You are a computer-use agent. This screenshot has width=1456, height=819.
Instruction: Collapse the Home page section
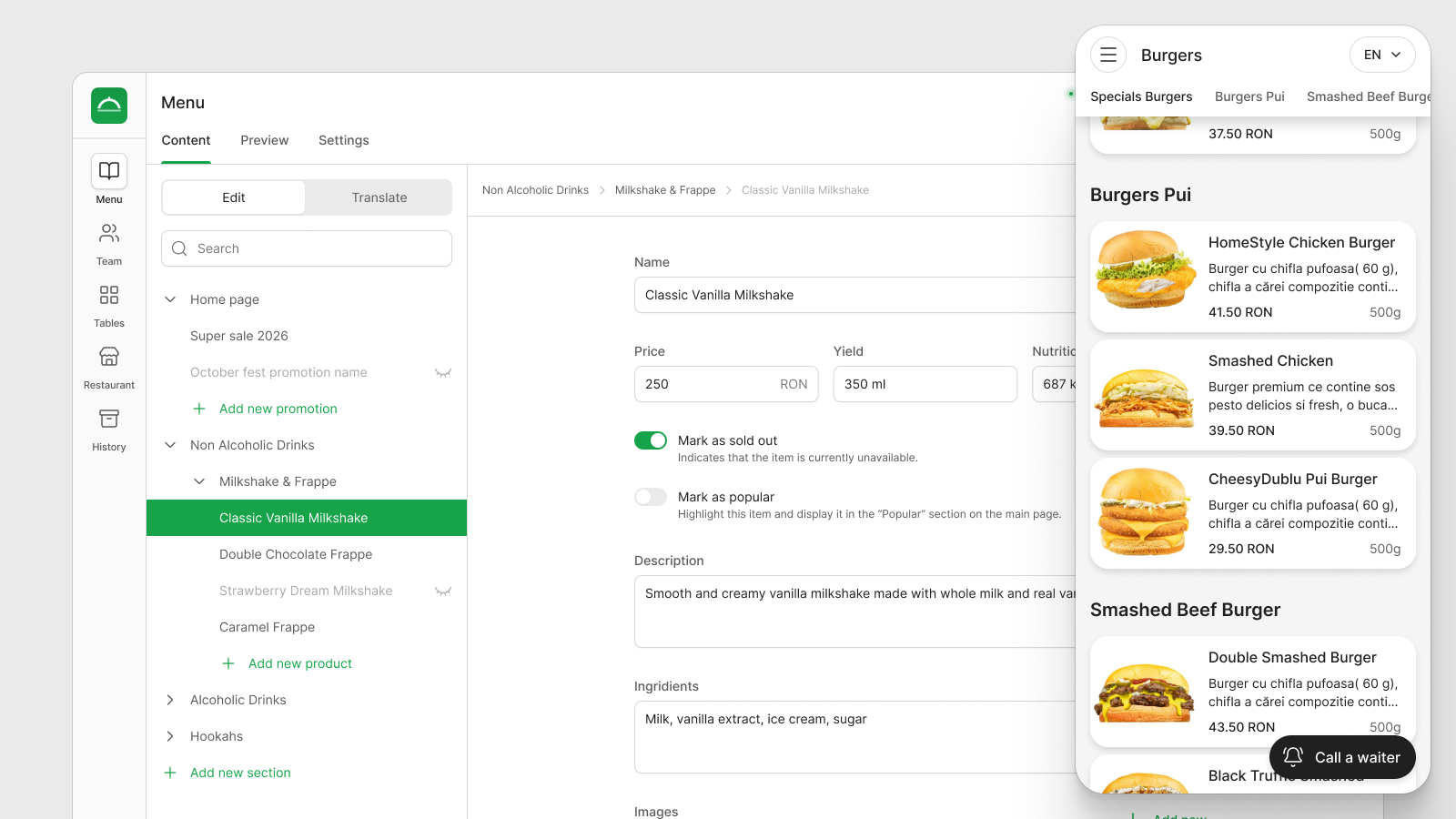(170, 299)
